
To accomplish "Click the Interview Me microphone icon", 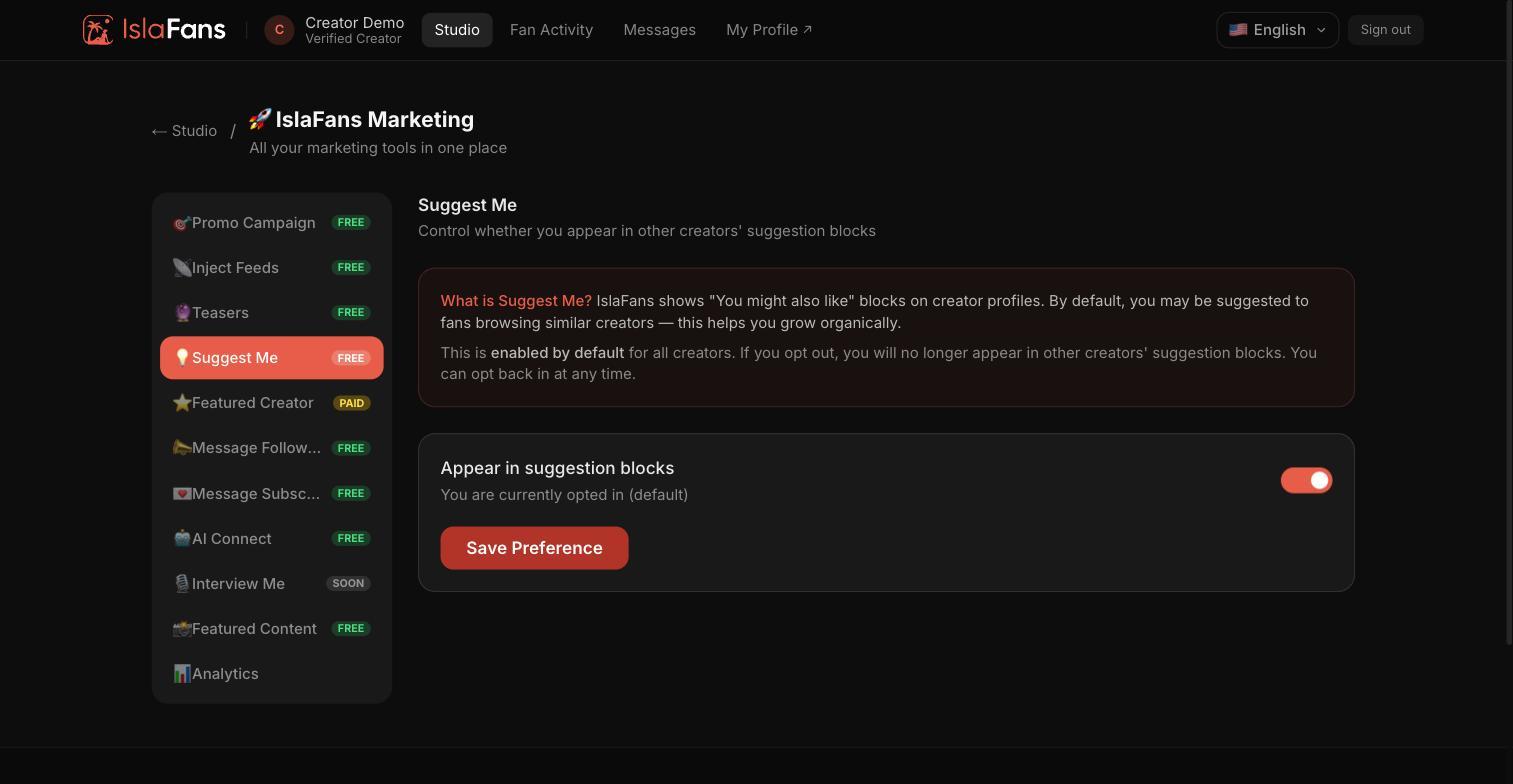I will point(181,584).
